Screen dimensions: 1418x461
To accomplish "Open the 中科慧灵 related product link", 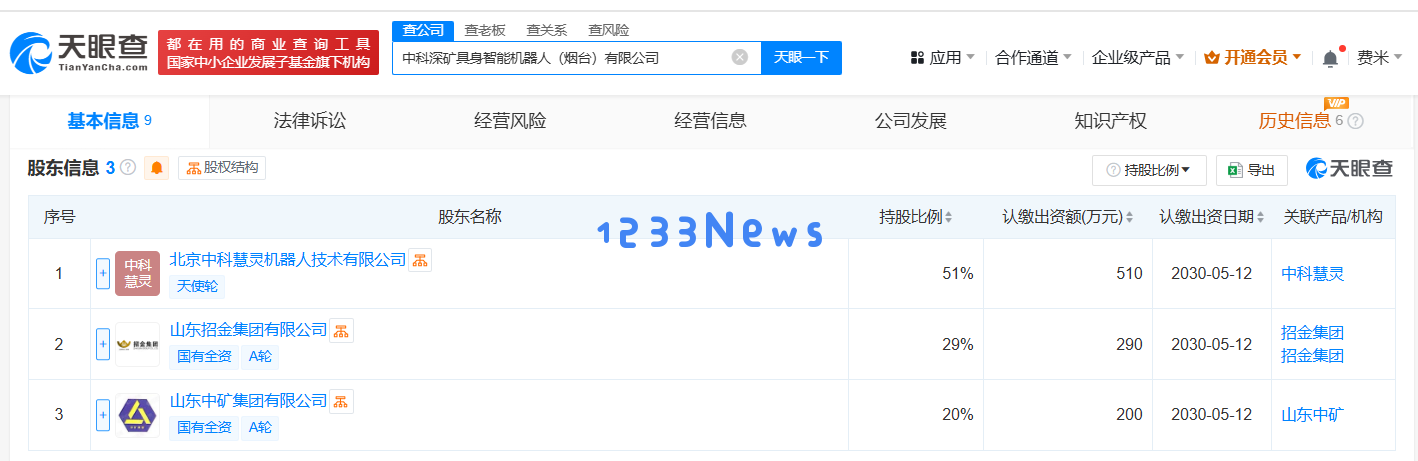I will pyautogui.click(x=1313, y=273).
